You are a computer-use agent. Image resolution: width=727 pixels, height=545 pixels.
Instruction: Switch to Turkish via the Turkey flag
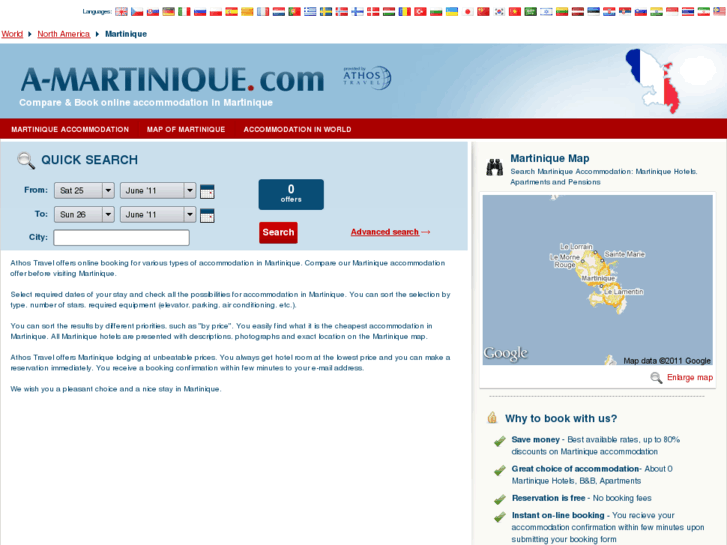(421, 12)
